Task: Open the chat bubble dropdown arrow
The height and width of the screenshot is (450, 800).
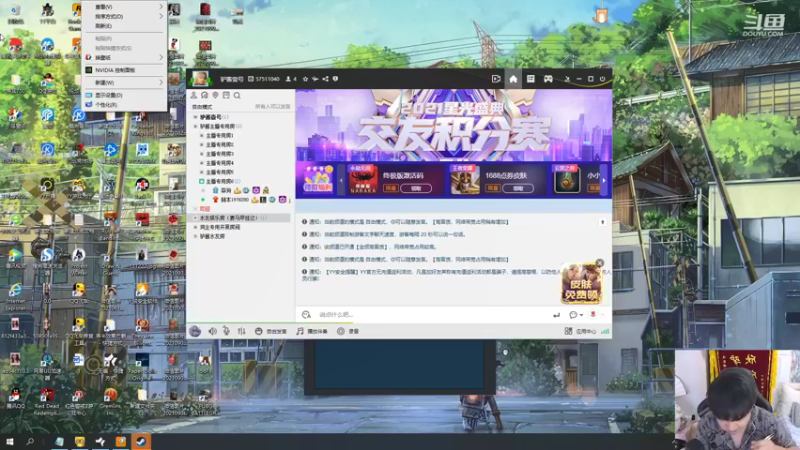Action: [x=581, y=315]
